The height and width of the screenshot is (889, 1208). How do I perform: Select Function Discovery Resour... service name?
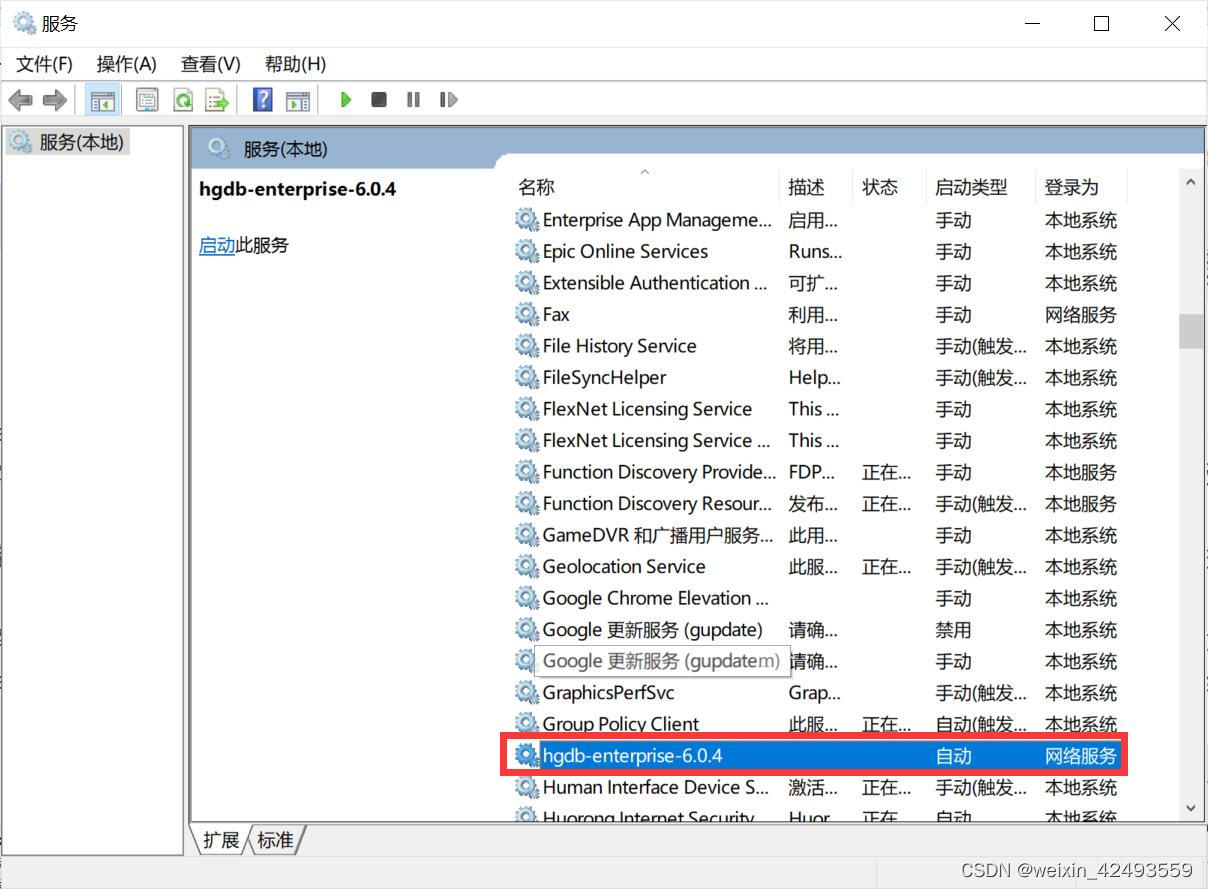point(657,503)
